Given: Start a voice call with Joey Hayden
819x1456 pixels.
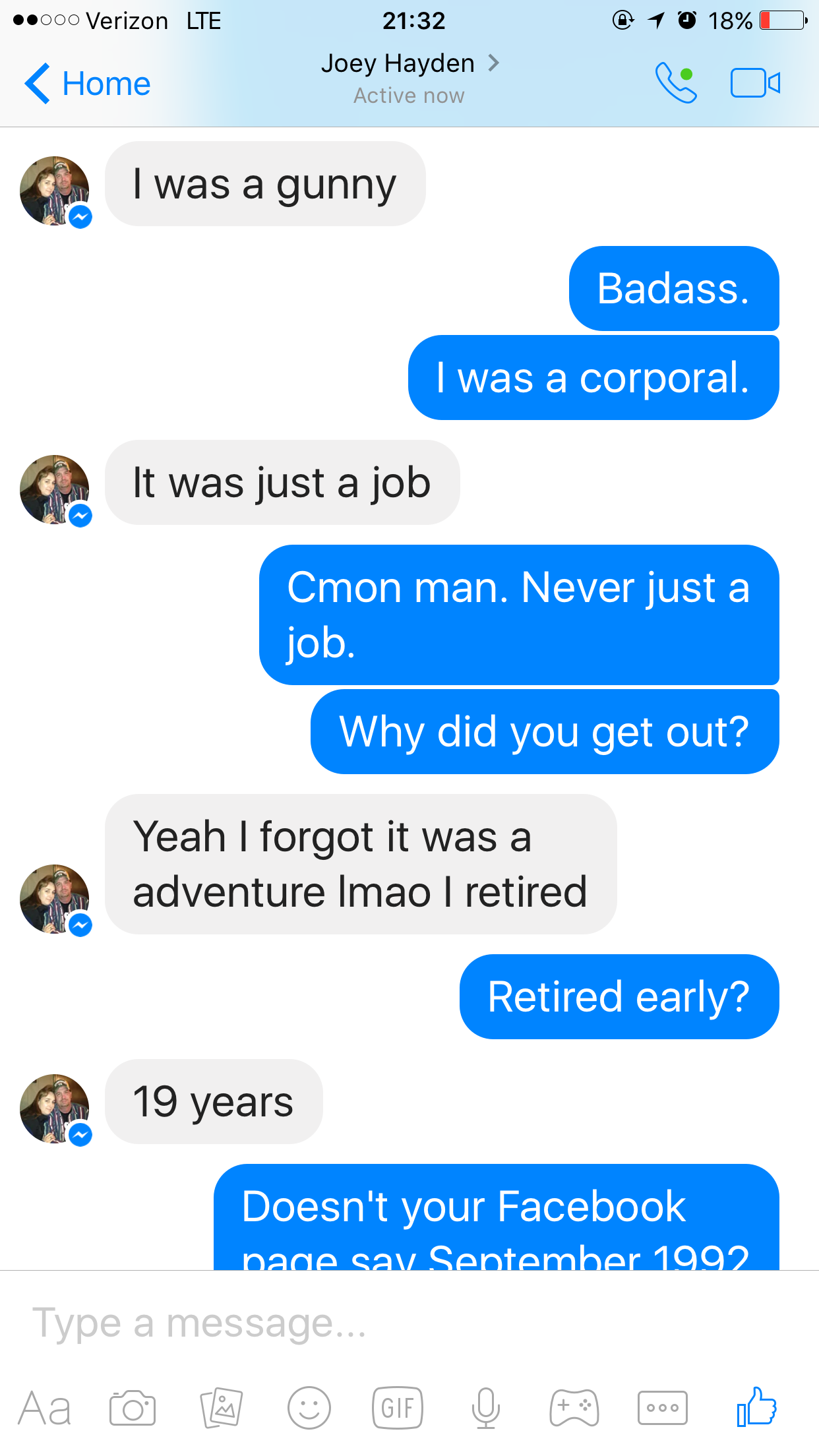Looking at the screenshot, I should tap(676, 83).
